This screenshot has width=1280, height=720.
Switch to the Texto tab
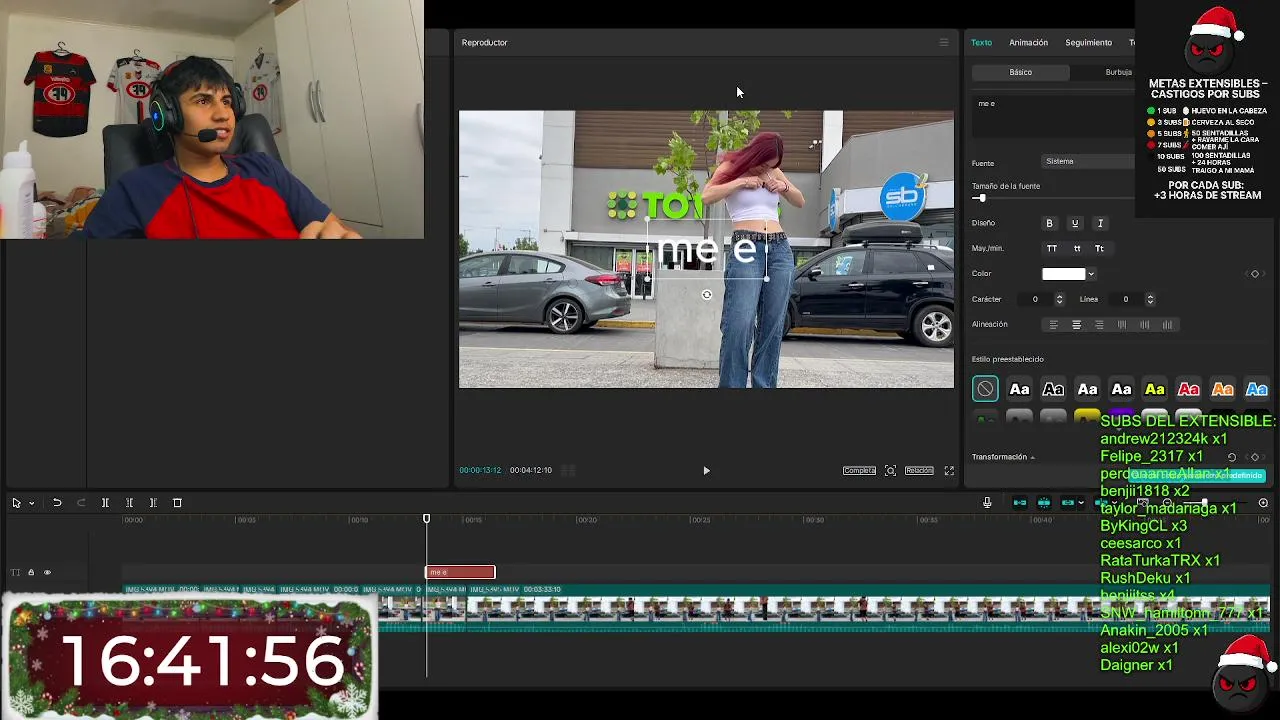click(982, 42)
